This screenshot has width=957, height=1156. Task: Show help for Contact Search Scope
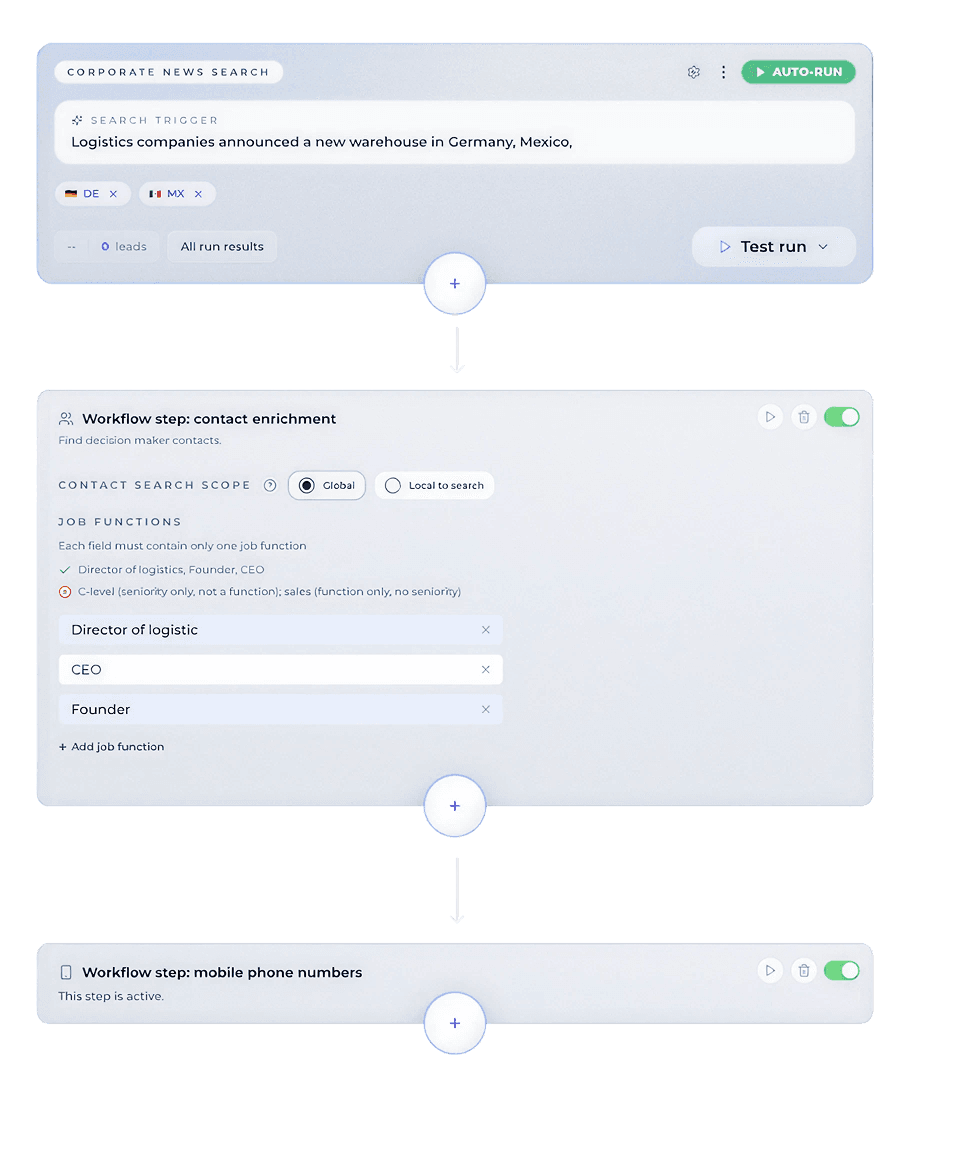coord(270,486)
